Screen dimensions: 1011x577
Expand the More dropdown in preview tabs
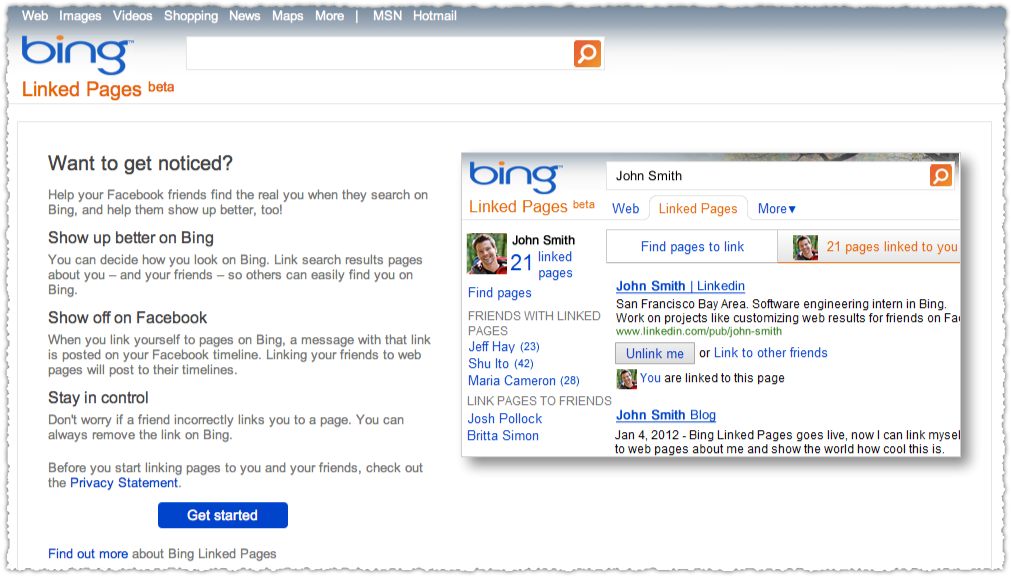click(776, 209)
